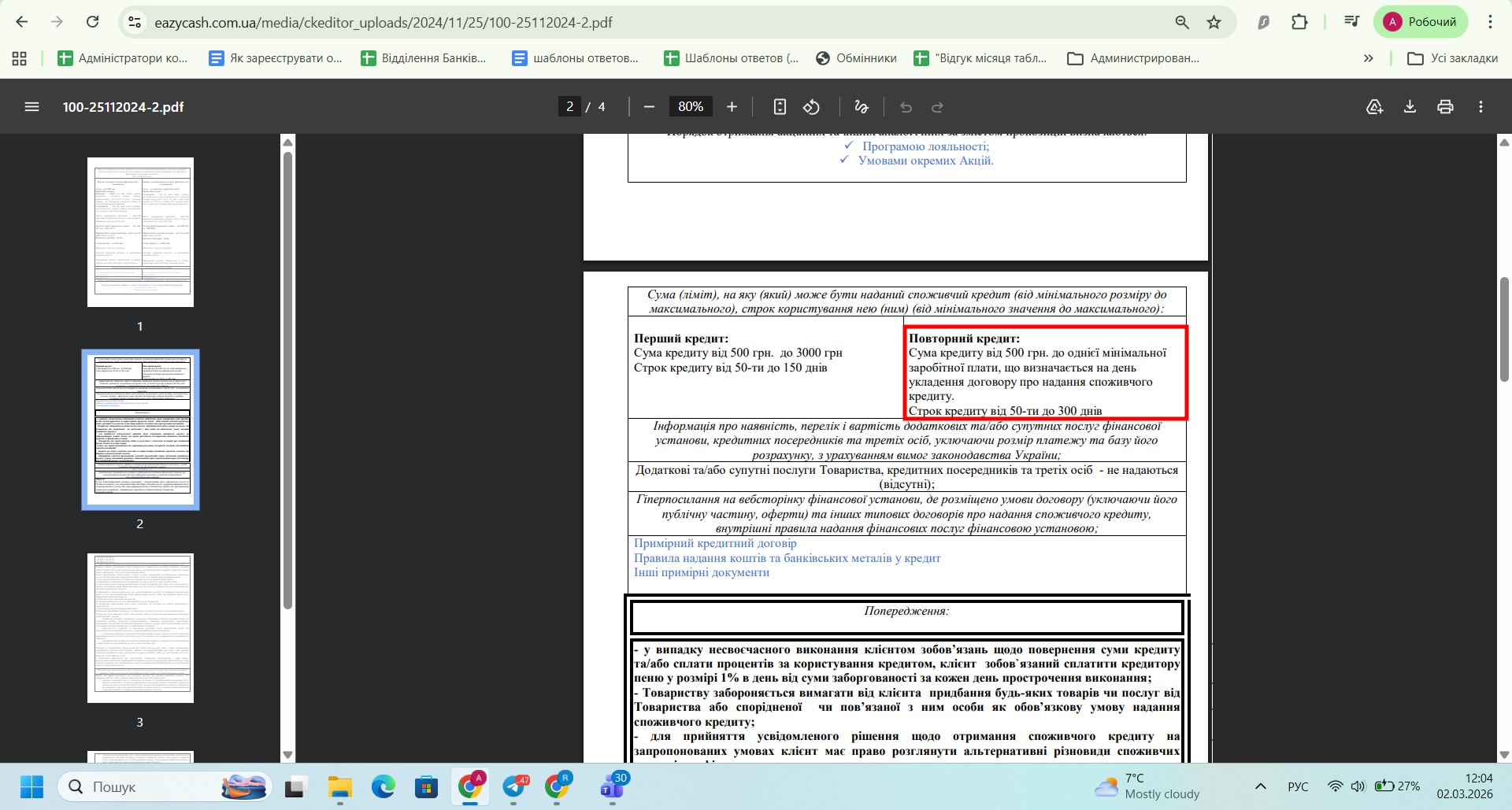The height and width of the screenshot is (810, 1512).
Task: Zoom out of the PDF
Action: click(649, 107)
